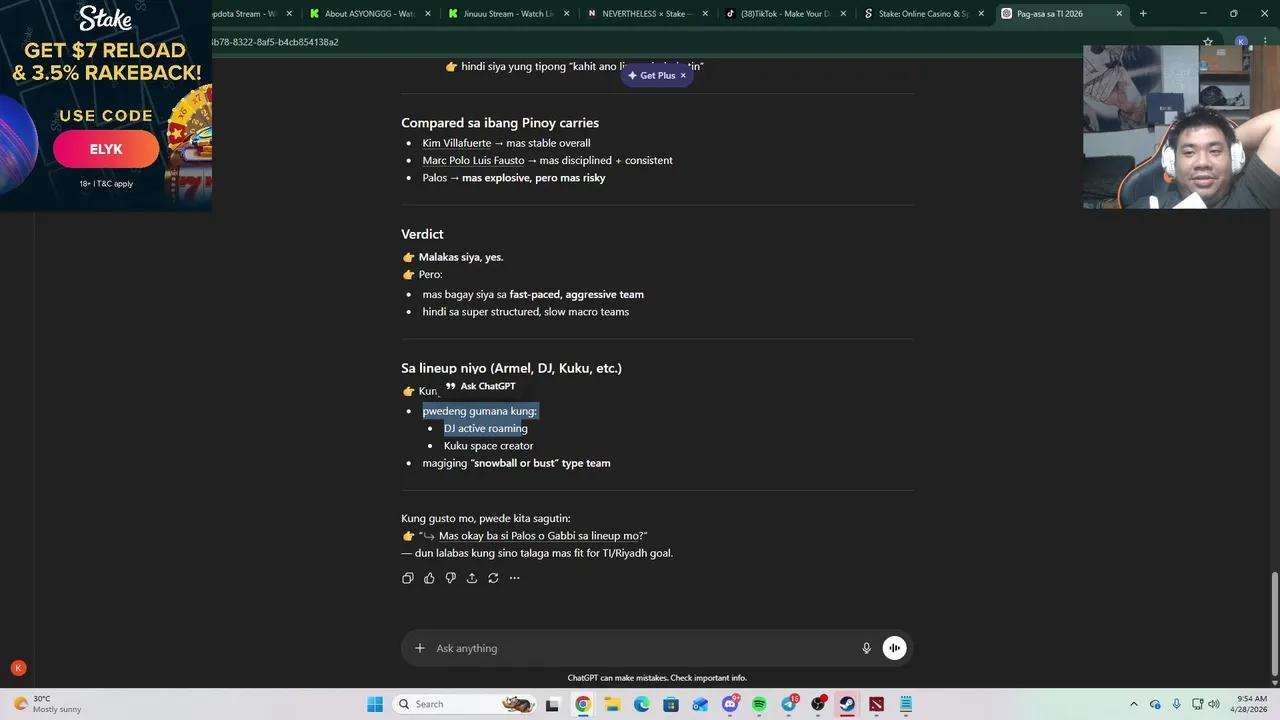Close the Pag-asa sa TI 2026 tab
Screen dimensions: 1280x720
tap(1119, 14)
